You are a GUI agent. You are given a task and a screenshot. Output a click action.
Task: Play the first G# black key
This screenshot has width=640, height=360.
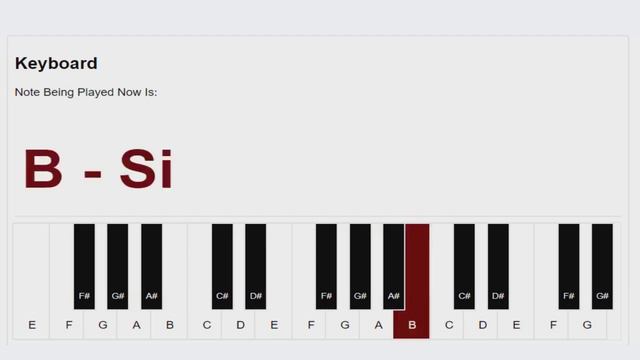click(x=118, y=266)
